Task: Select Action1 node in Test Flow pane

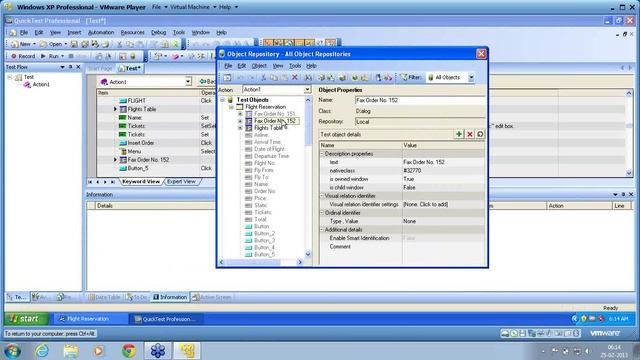Action: tap(41, 84)
